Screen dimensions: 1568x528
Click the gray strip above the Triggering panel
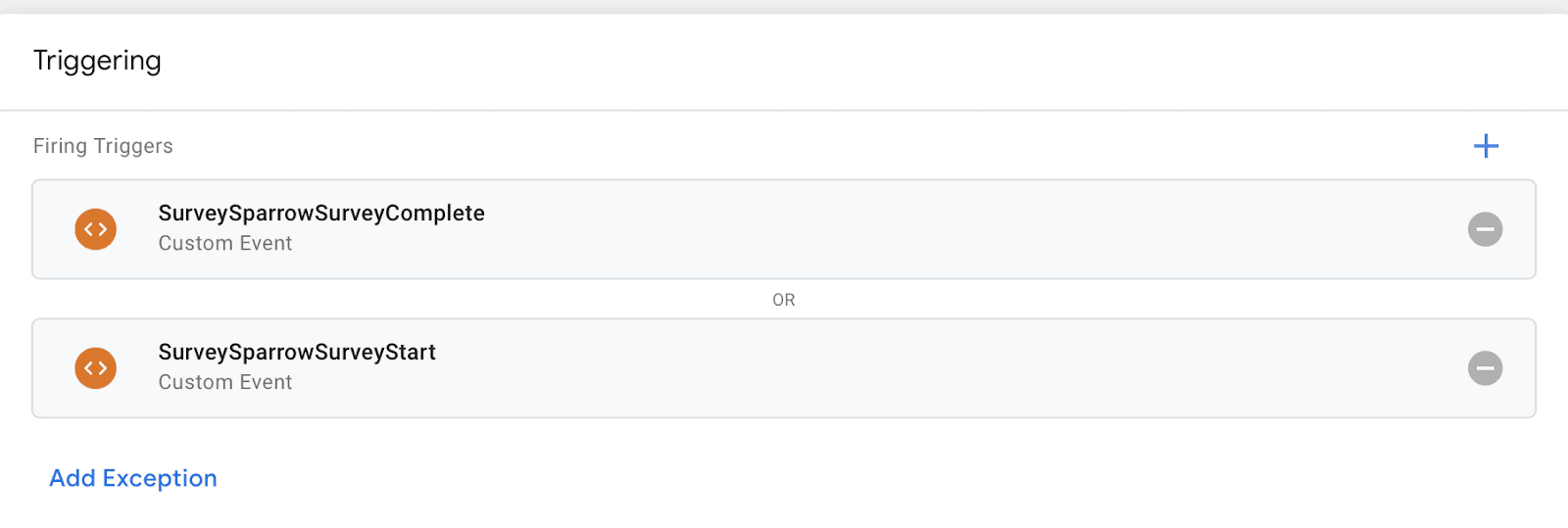[784, 6]
